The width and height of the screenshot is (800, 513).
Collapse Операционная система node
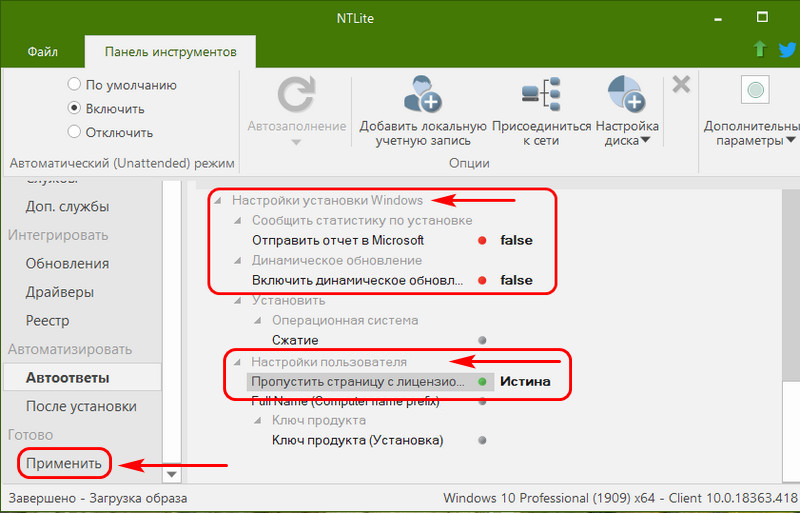click(258, 321)
